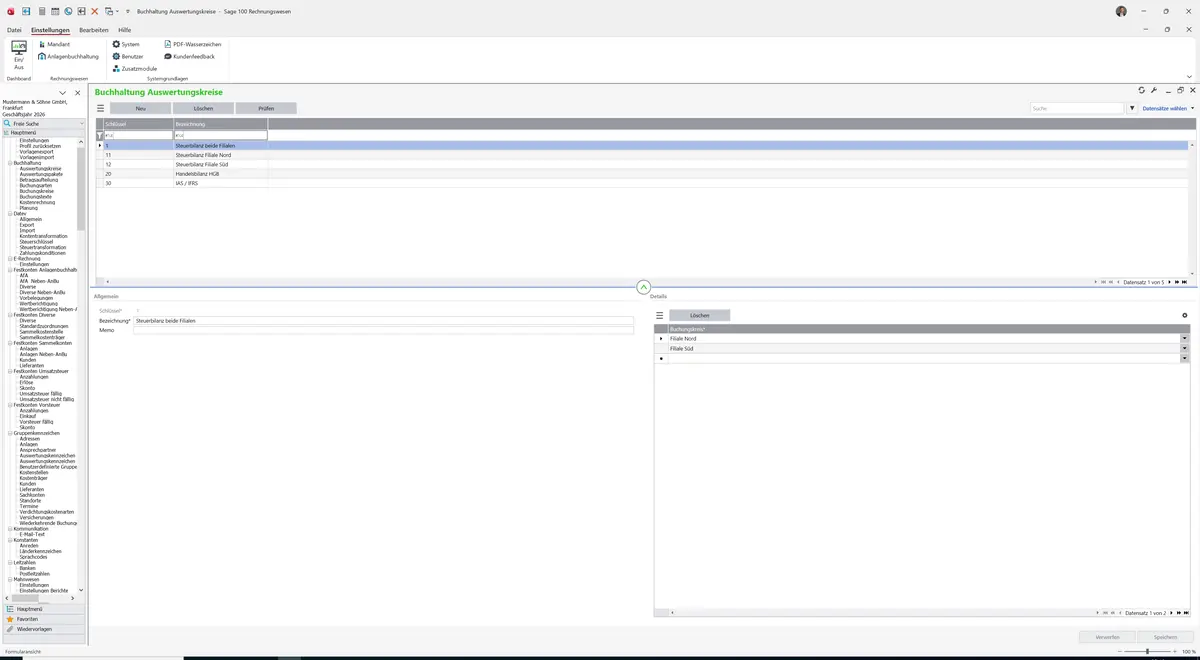Viewport: 1200px width, 660px height.
Task: Sort by the Bezeichnung column header
Action: pos(220,124)
